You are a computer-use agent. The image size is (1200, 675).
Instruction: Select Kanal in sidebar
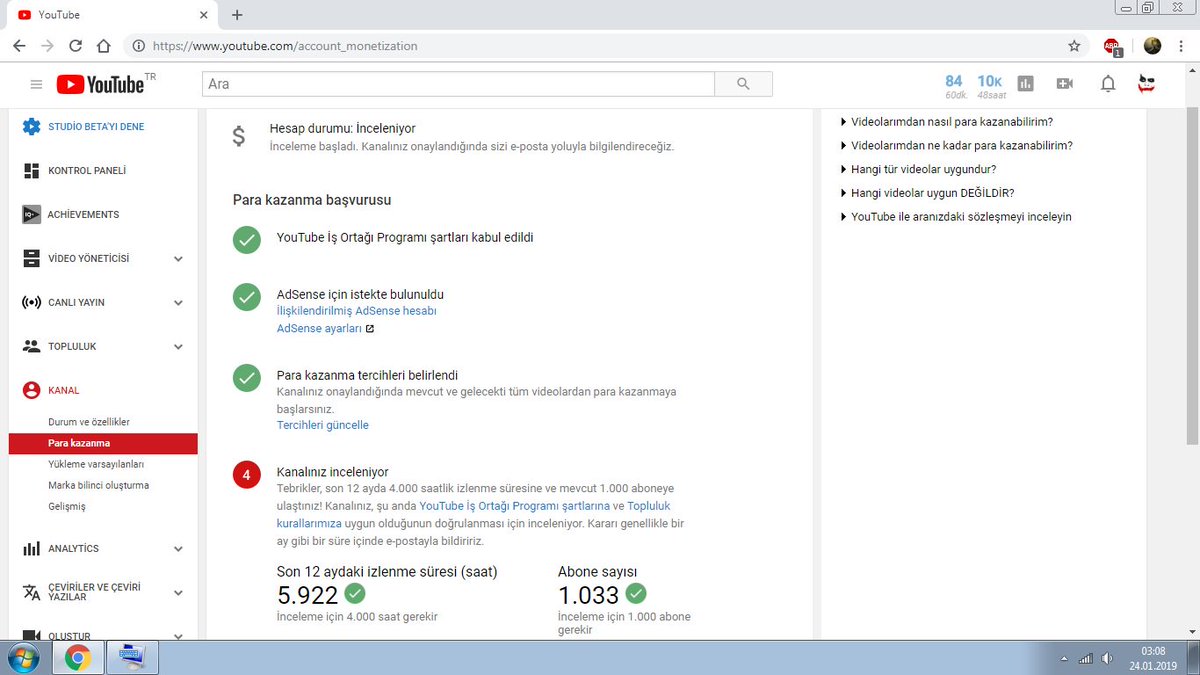click(64, 390)
